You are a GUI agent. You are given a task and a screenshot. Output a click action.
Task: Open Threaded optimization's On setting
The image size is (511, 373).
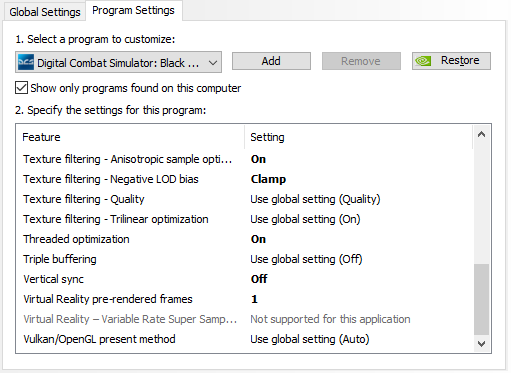(258, 239)
